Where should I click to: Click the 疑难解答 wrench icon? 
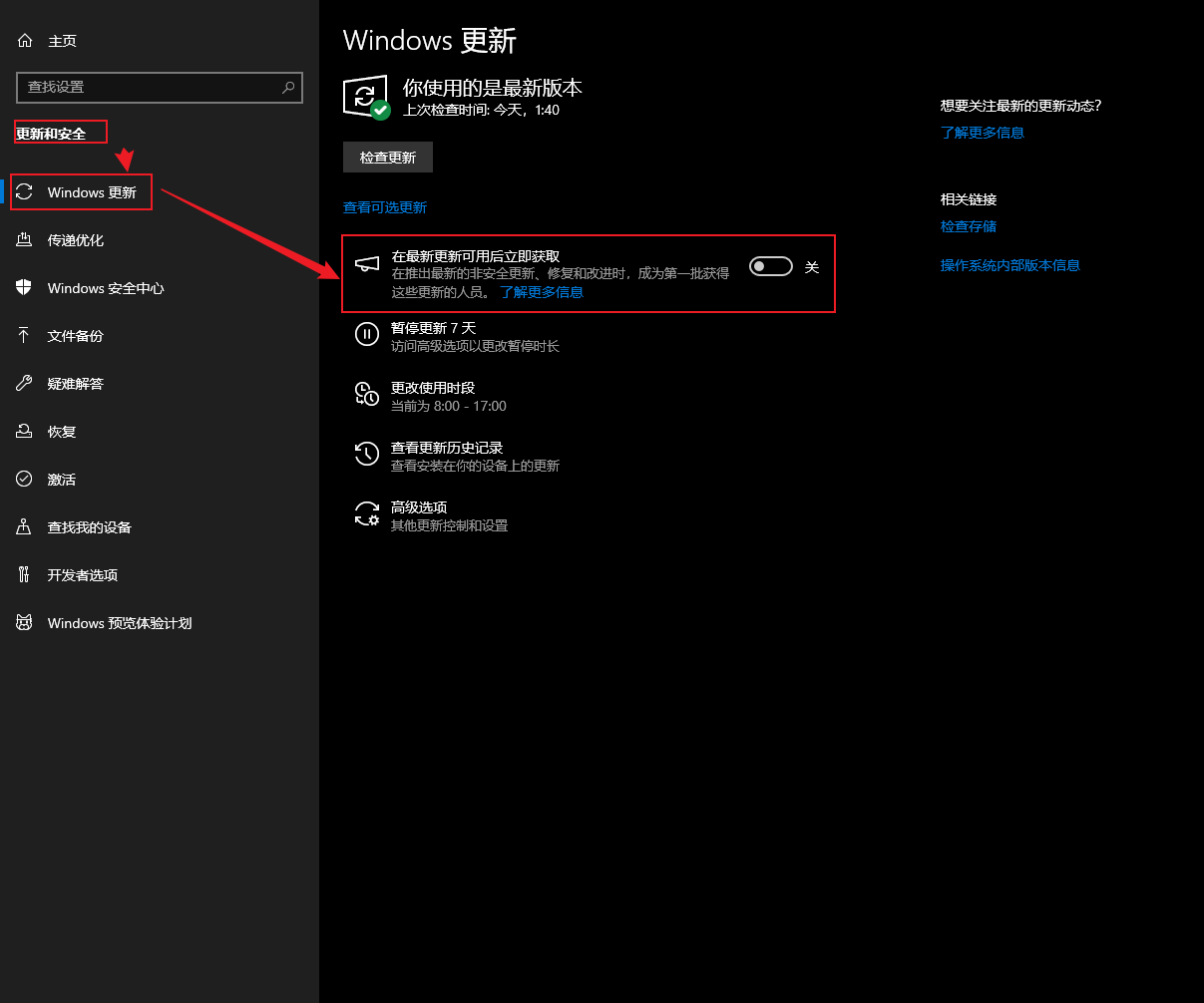pyautogui.click(x=25, y=384)
